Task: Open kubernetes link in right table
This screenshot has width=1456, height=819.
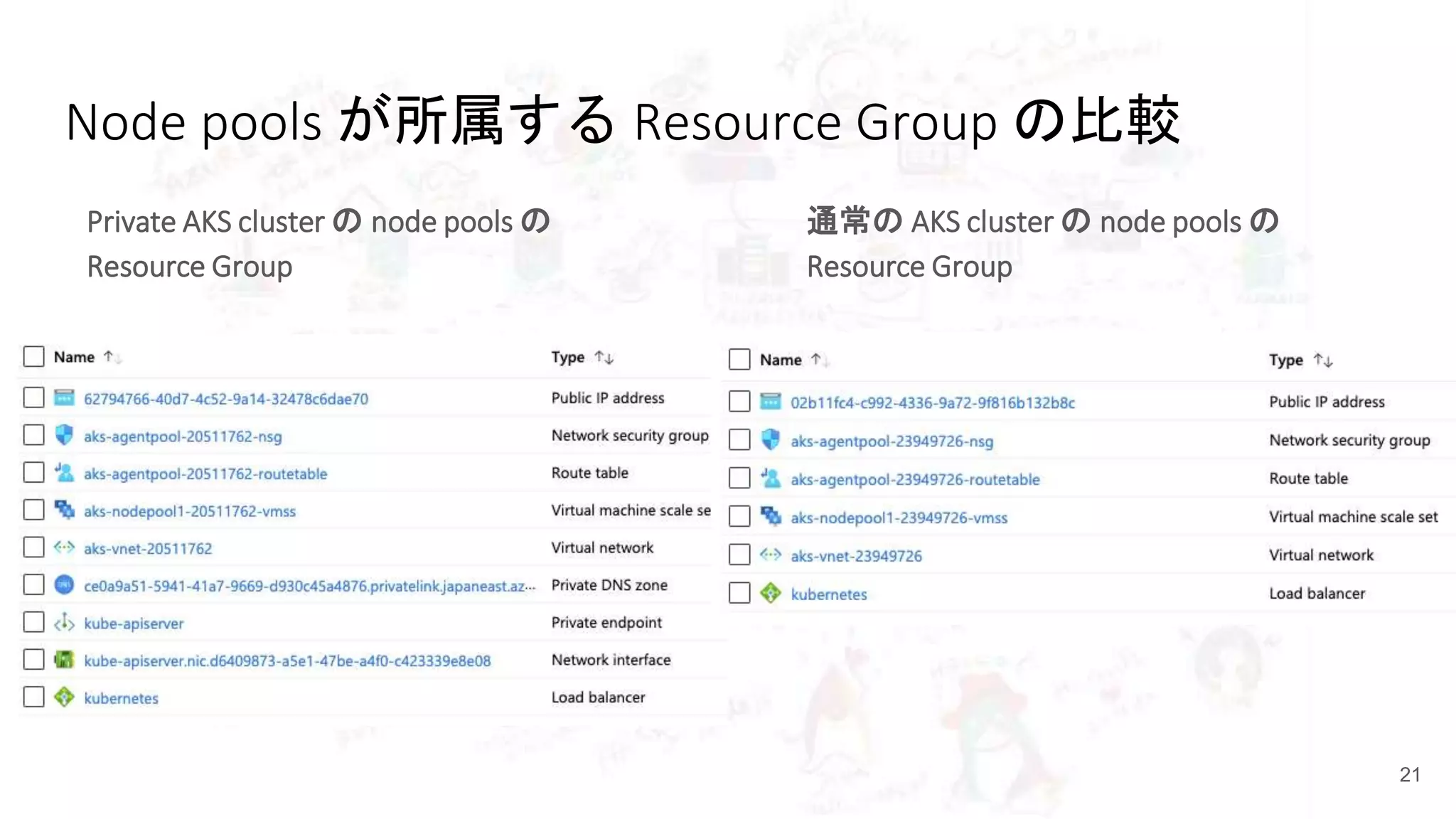Action: pyautogui.click(x=829, y=594)
